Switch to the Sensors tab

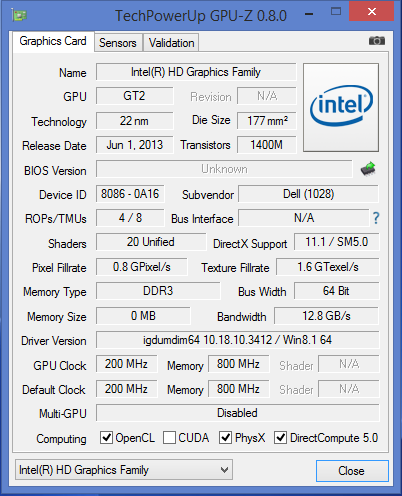[118, 43]
